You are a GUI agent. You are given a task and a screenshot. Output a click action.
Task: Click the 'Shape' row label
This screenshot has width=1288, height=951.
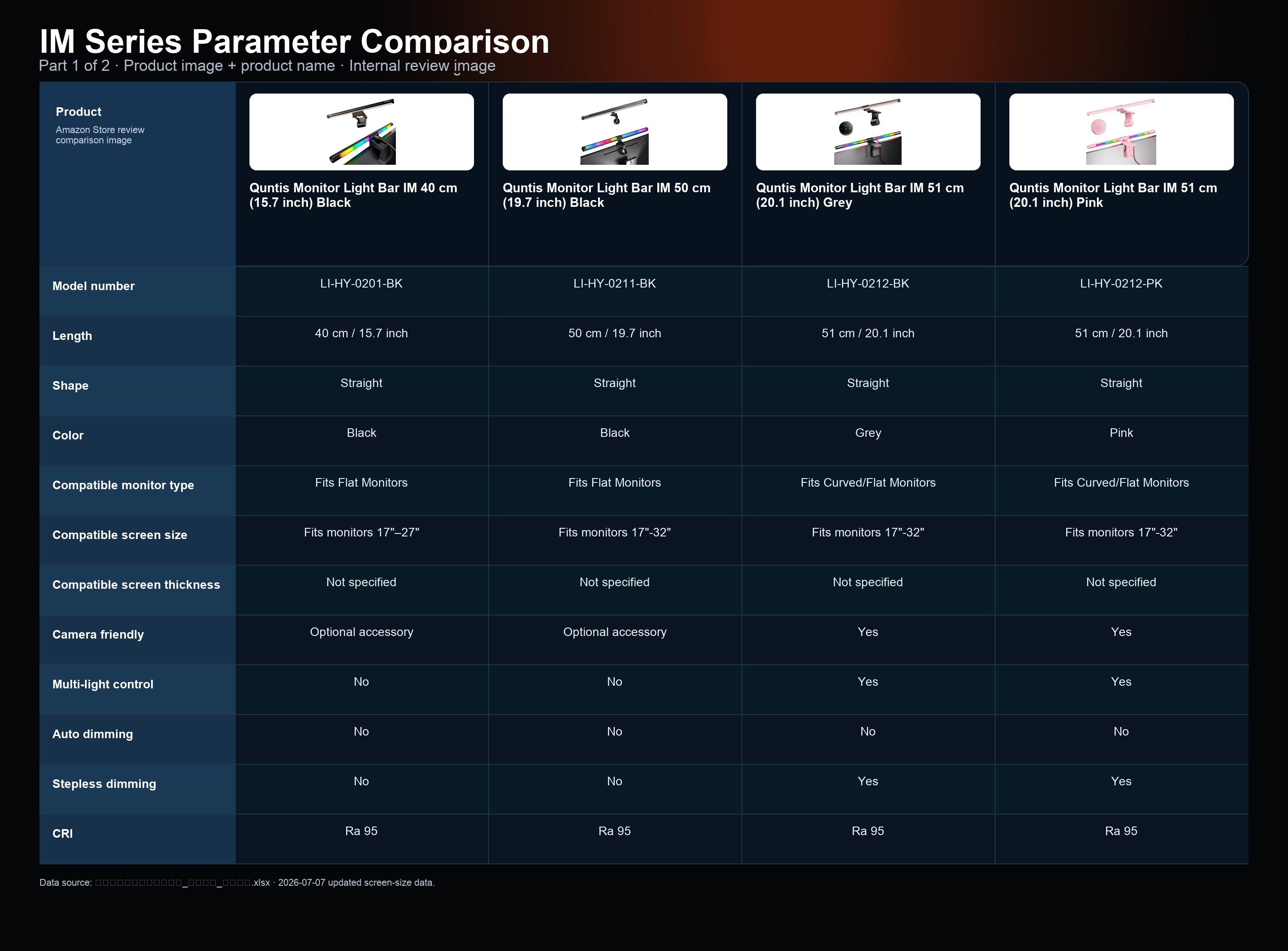70,386
